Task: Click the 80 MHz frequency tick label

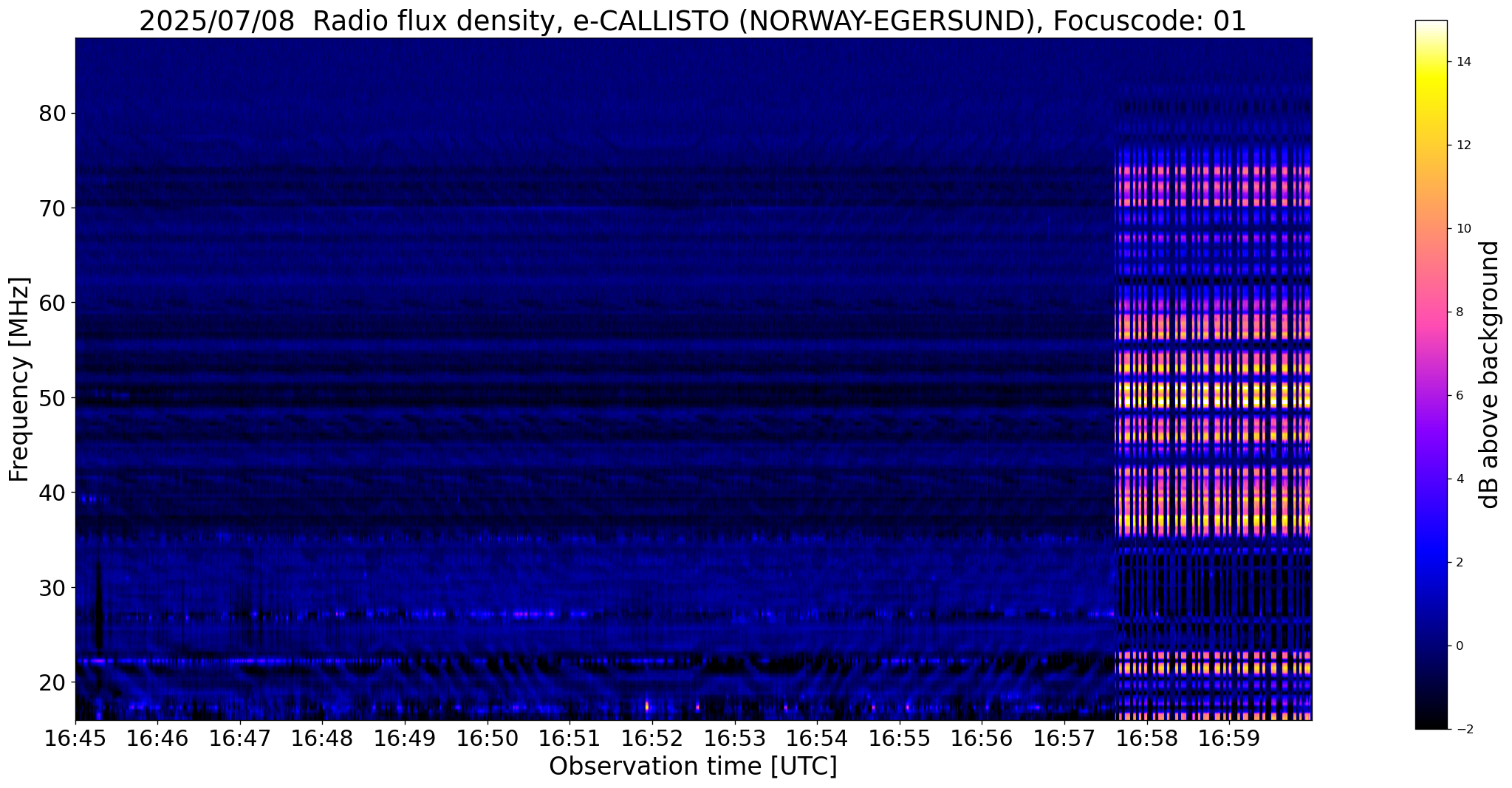Action: click(52, 114)
